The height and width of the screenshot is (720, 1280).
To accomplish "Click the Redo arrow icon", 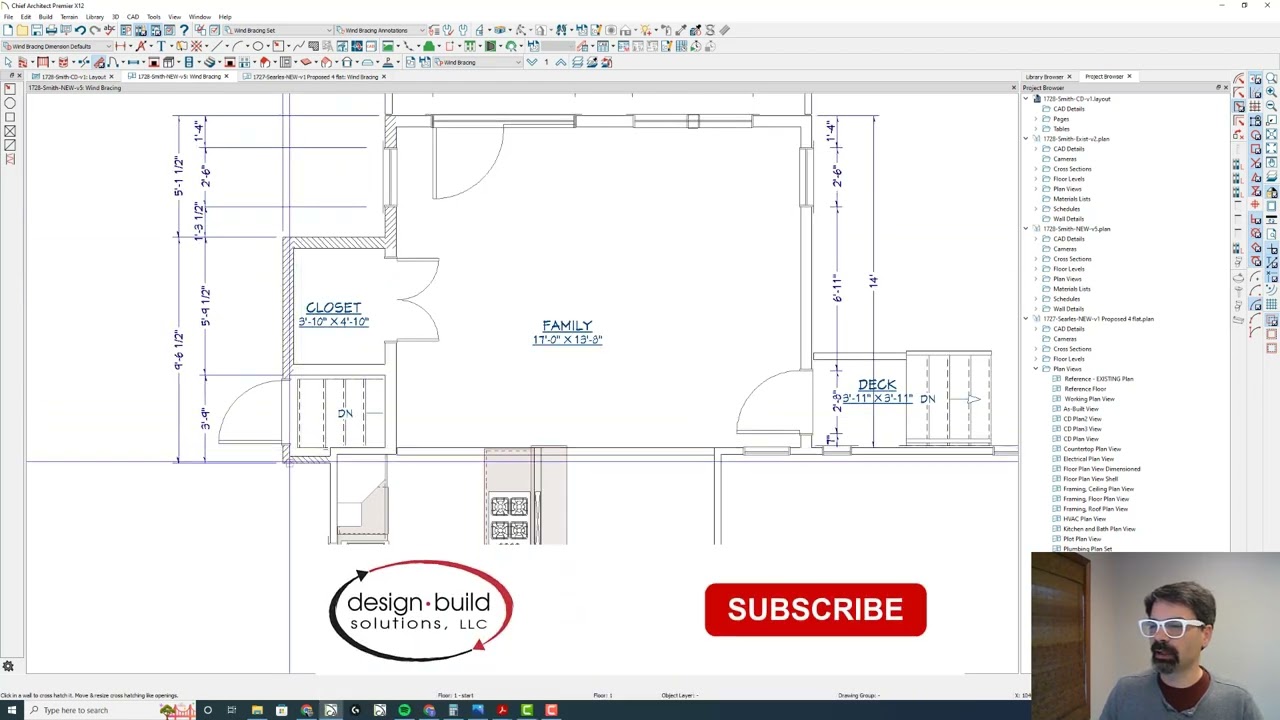I will 94,30.
